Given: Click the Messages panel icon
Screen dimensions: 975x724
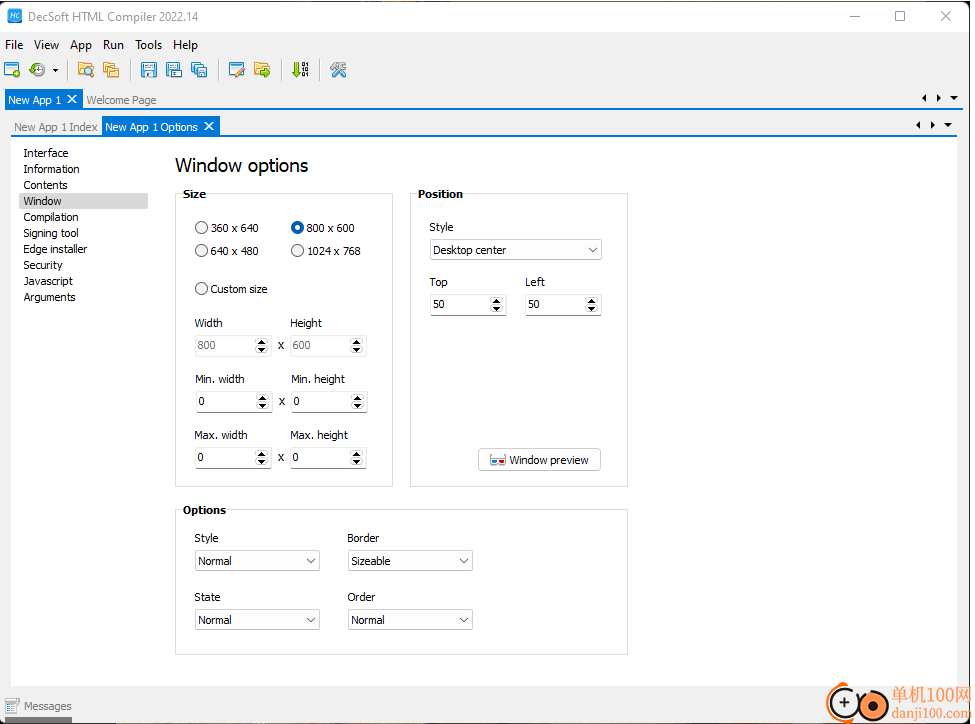Looking at the screenshot, I should tap(12, 706).
